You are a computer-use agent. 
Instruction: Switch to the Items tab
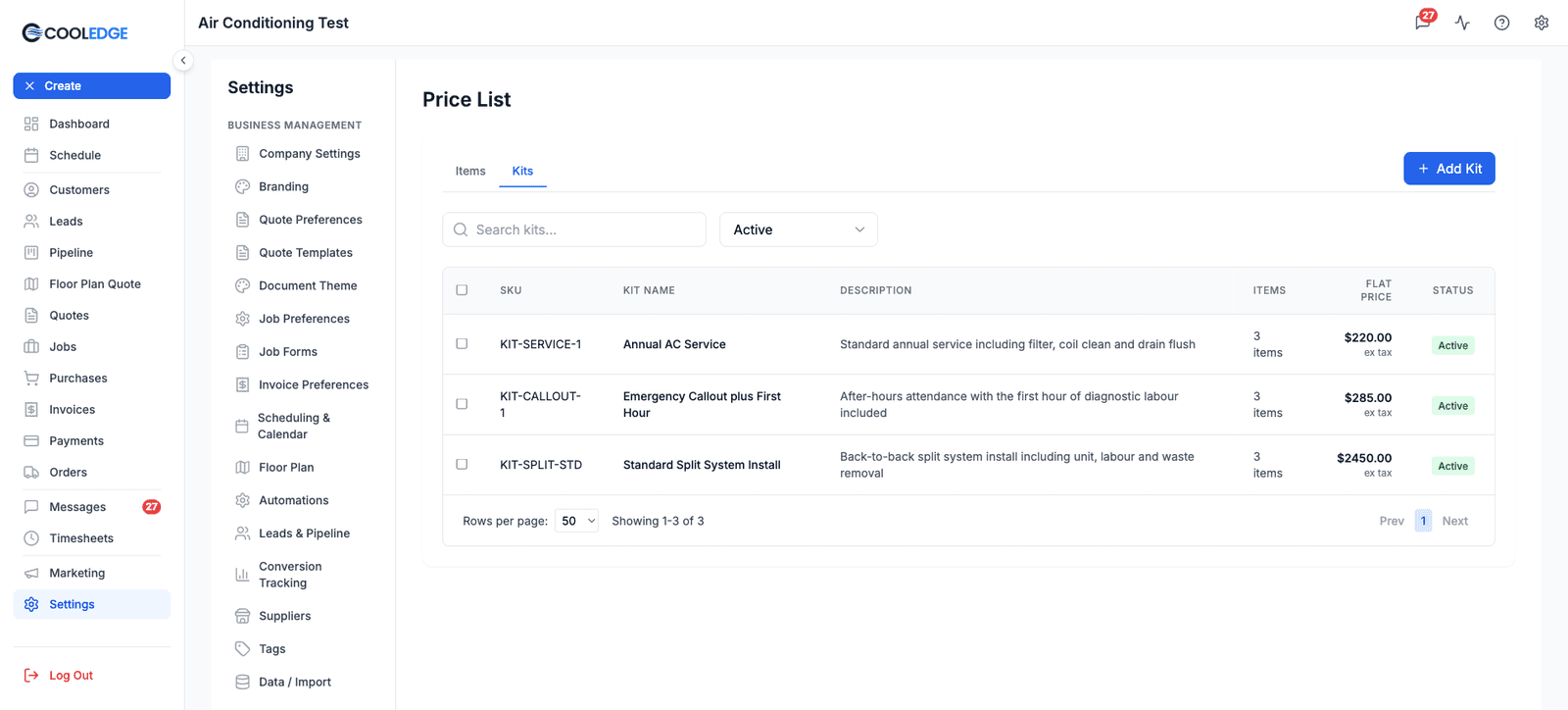coord(470,171)
